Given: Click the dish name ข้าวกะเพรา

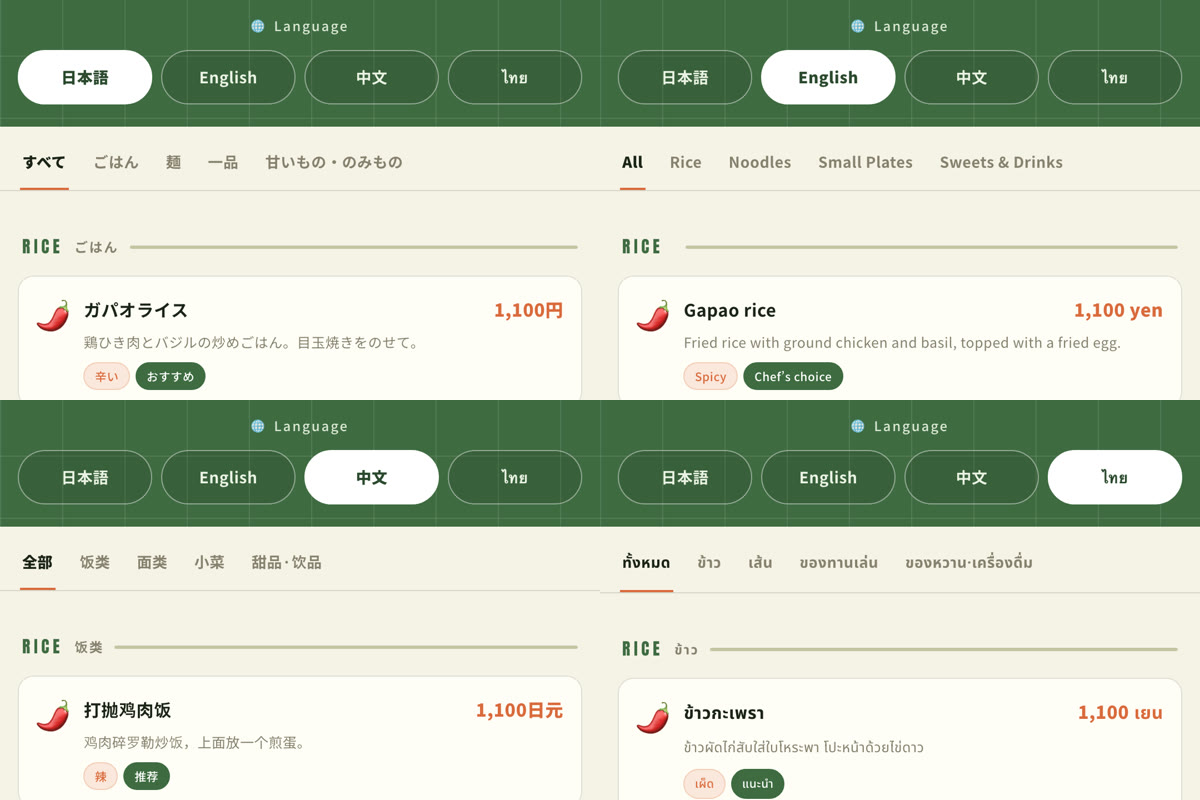Looking at the screenshot, I should 724,713.
